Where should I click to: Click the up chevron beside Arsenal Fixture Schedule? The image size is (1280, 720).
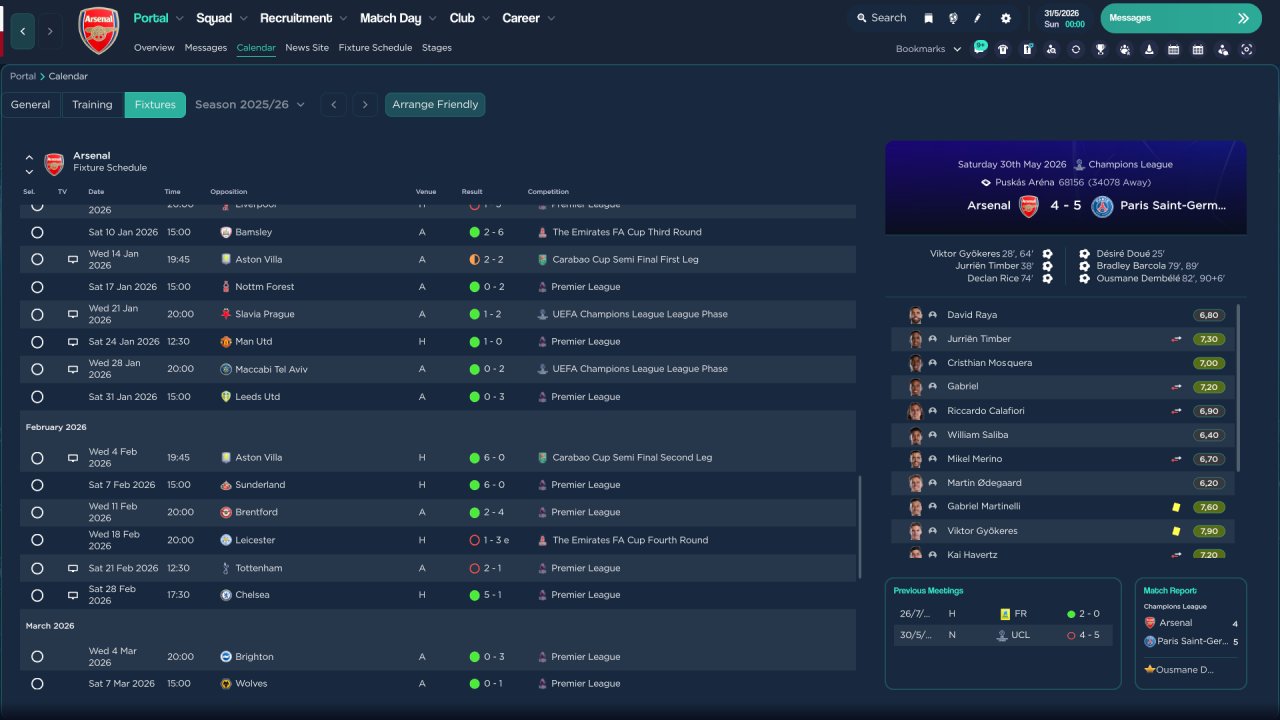point(29,157)
